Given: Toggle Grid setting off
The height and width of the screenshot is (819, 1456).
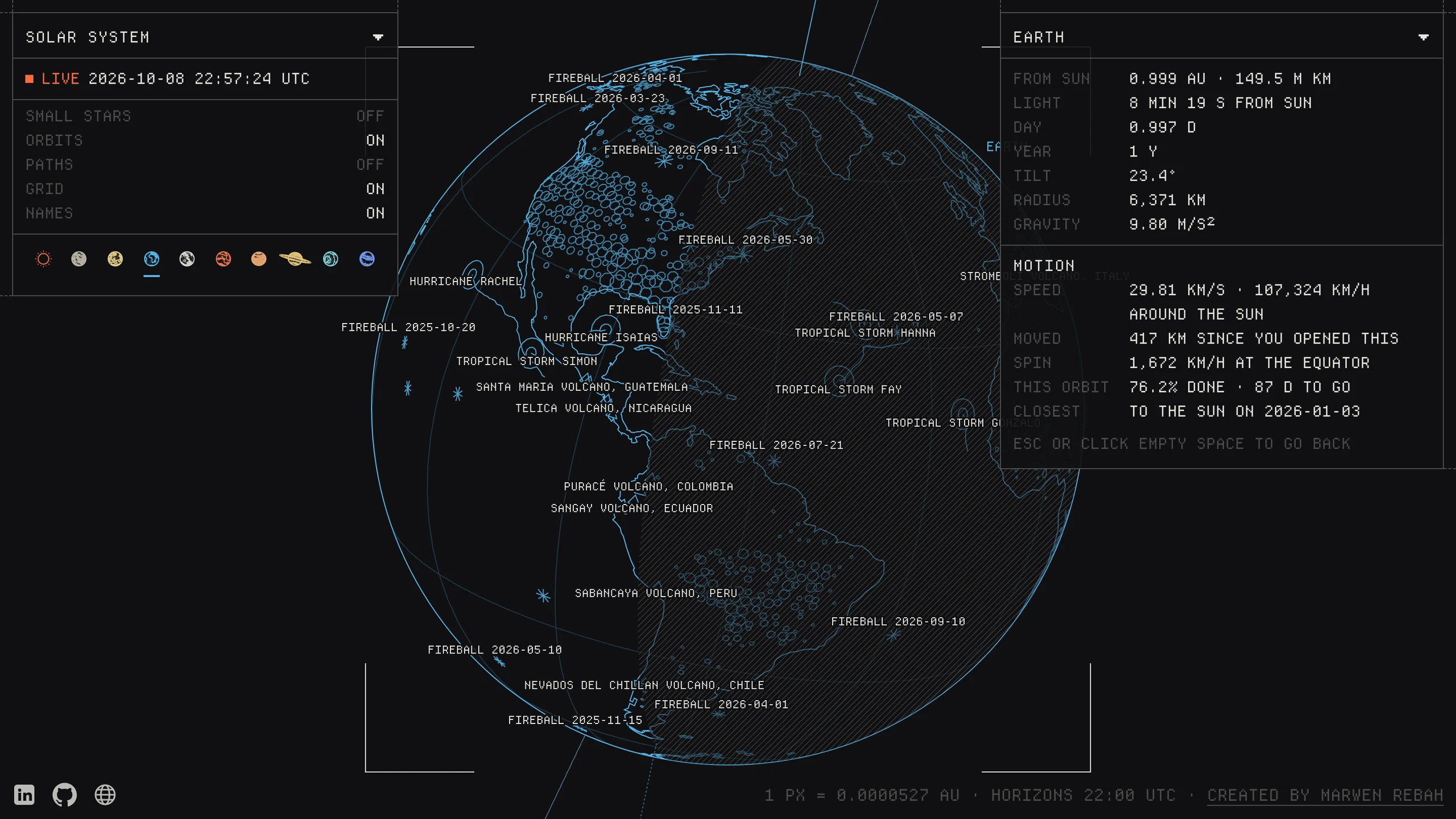Looking at the screenshot, I should pos(205,189).
